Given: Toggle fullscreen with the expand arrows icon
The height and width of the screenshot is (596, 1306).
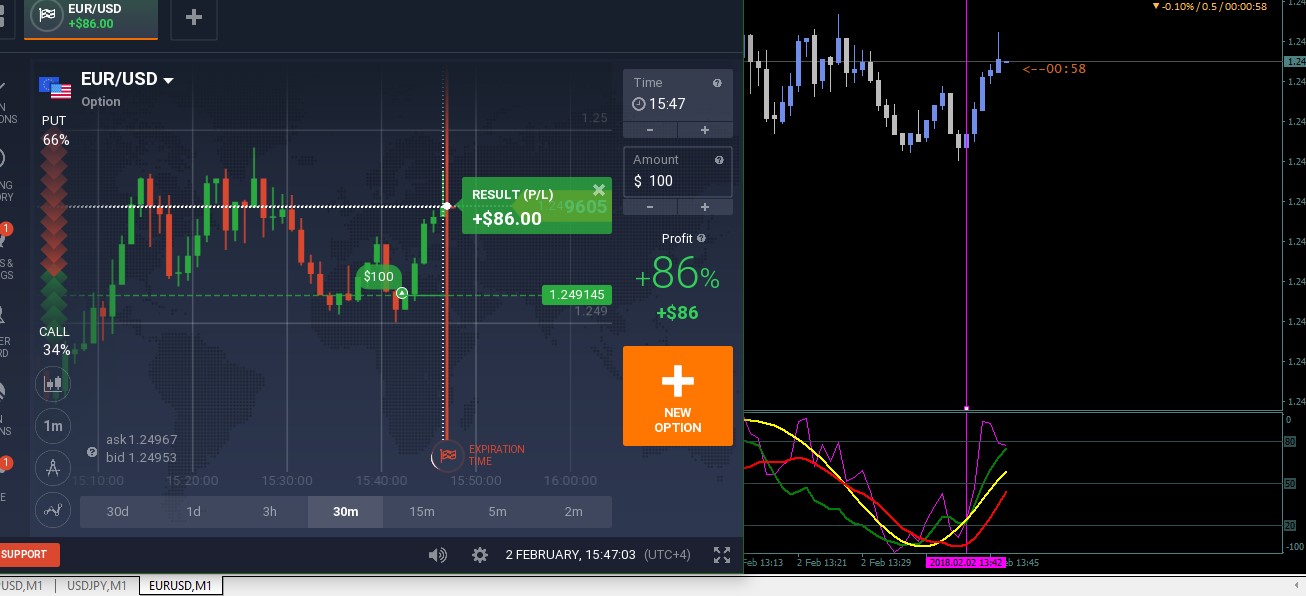Looking at the screenshot, I should tap(722, 555).
